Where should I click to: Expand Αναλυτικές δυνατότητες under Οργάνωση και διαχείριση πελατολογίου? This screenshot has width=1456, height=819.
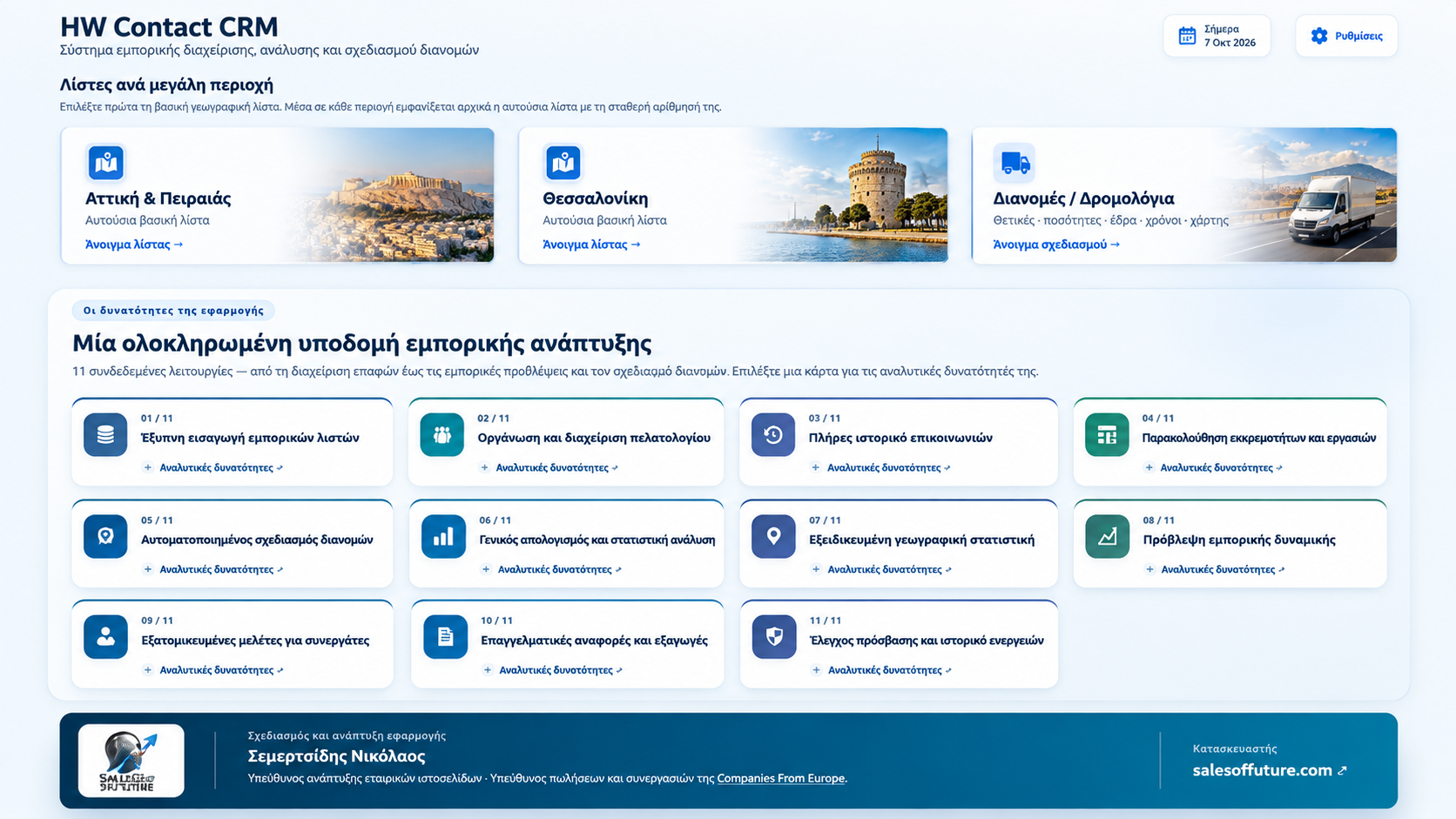pyautogui.click(x=550, y=468)
